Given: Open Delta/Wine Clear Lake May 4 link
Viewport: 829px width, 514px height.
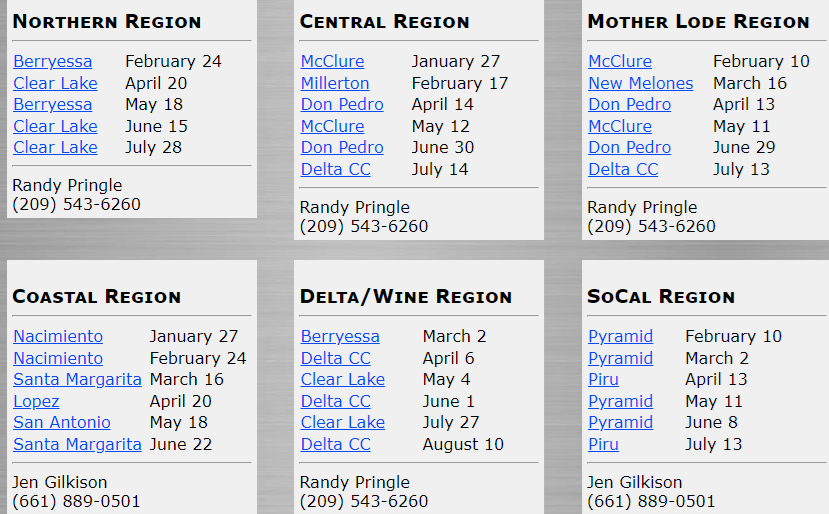Looking at the screenshot, I should click(343, 379).
